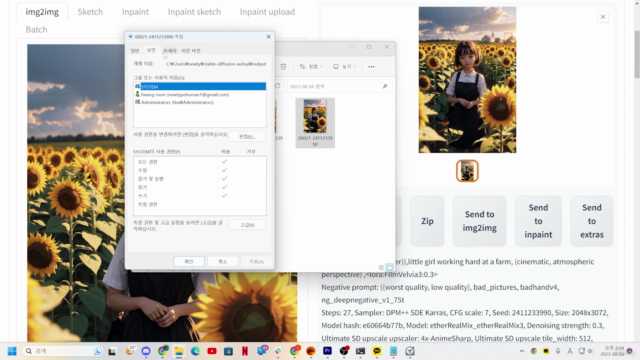Close the properties dialog with X
Image resolution: width=640 pixels, height=360 pixels.
coord(268,37)
